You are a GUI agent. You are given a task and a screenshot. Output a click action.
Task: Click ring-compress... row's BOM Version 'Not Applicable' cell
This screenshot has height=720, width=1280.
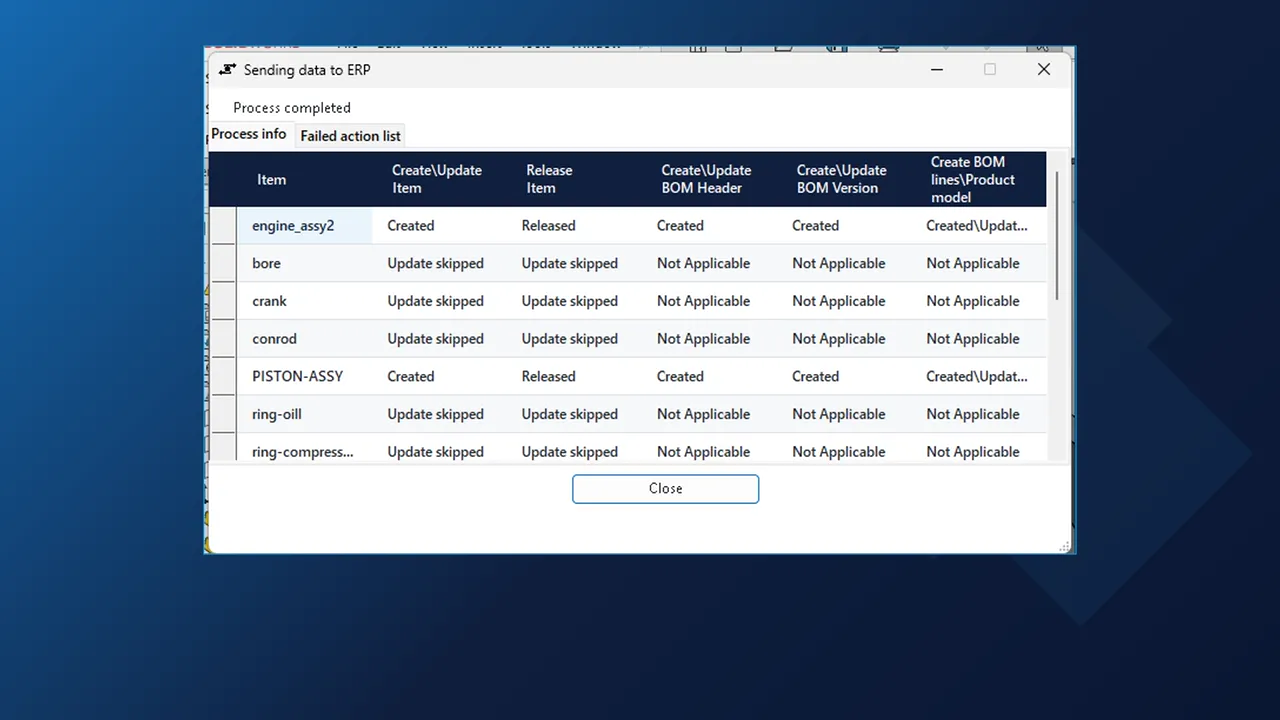[x=844, y=448]
